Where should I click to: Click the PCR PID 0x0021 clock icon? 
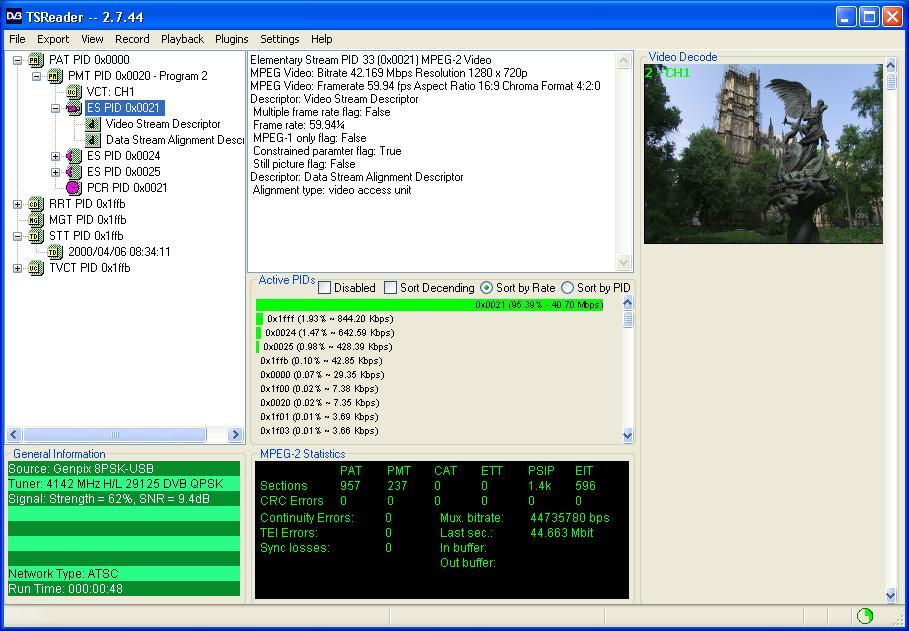[x=74, y=188]
